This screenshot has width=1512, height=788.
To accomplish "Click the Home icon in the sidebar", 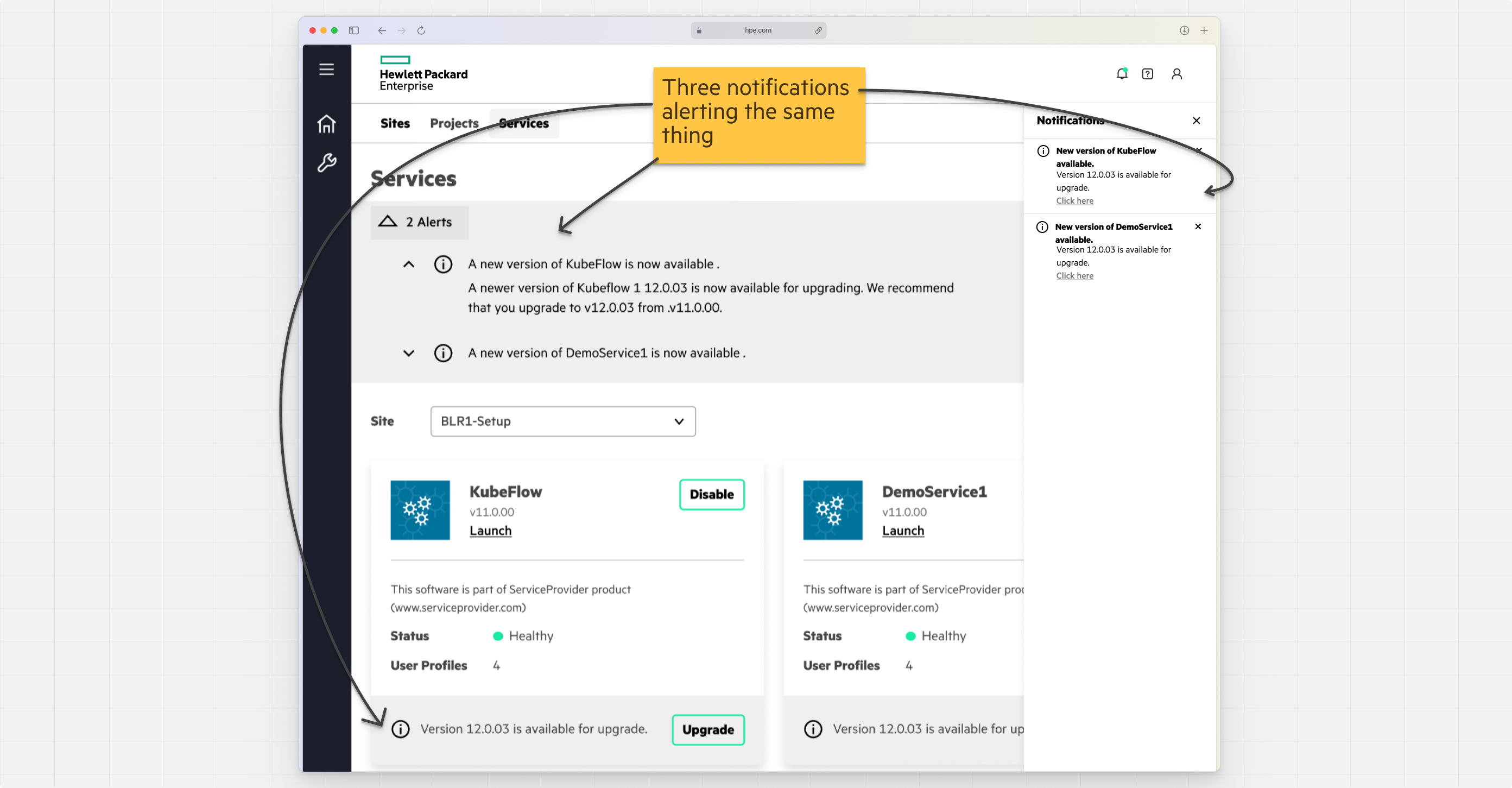I will [326, 124].
